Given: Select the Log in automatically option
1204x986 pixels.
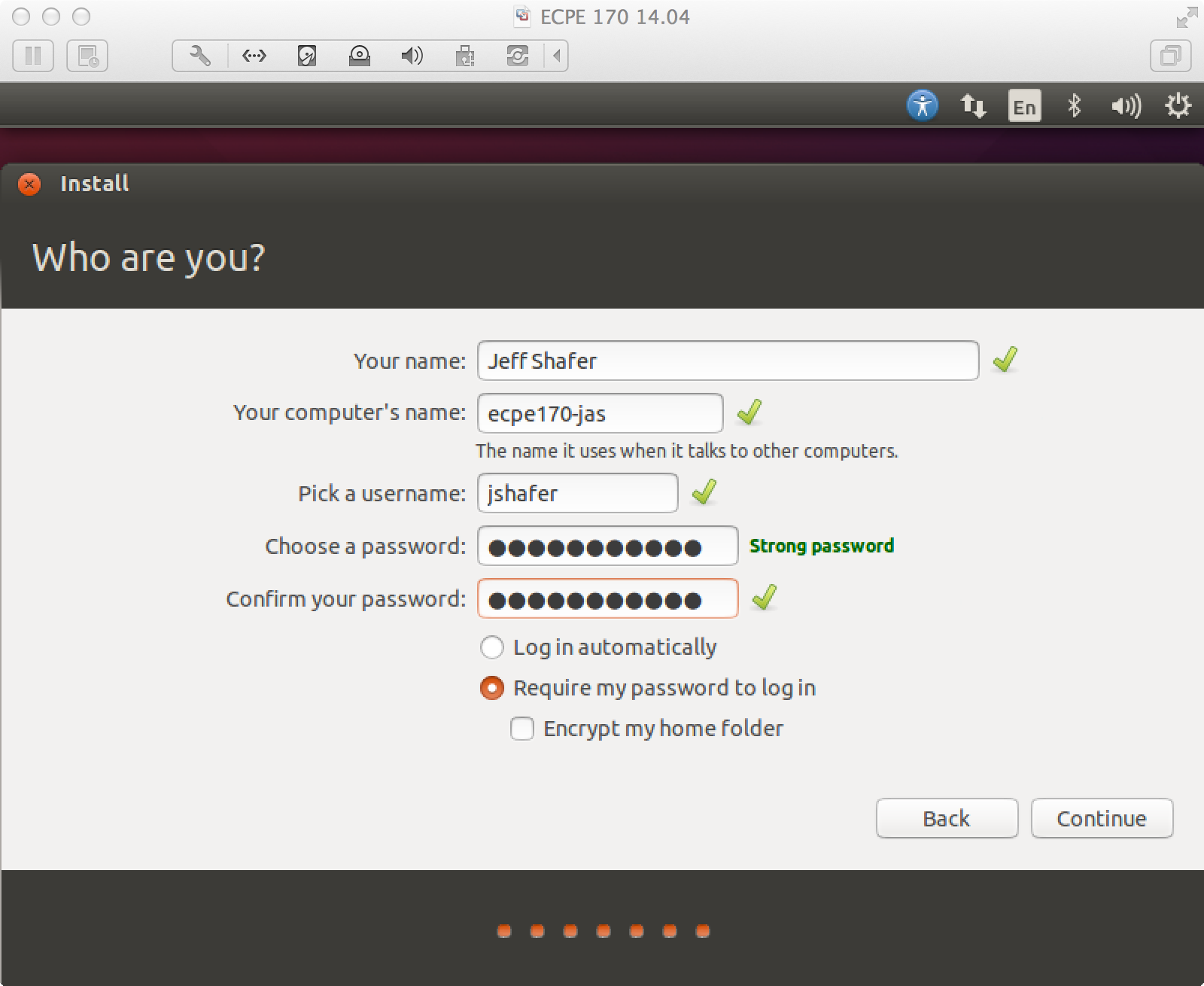Looking at the screenshot, I should 493,647.
